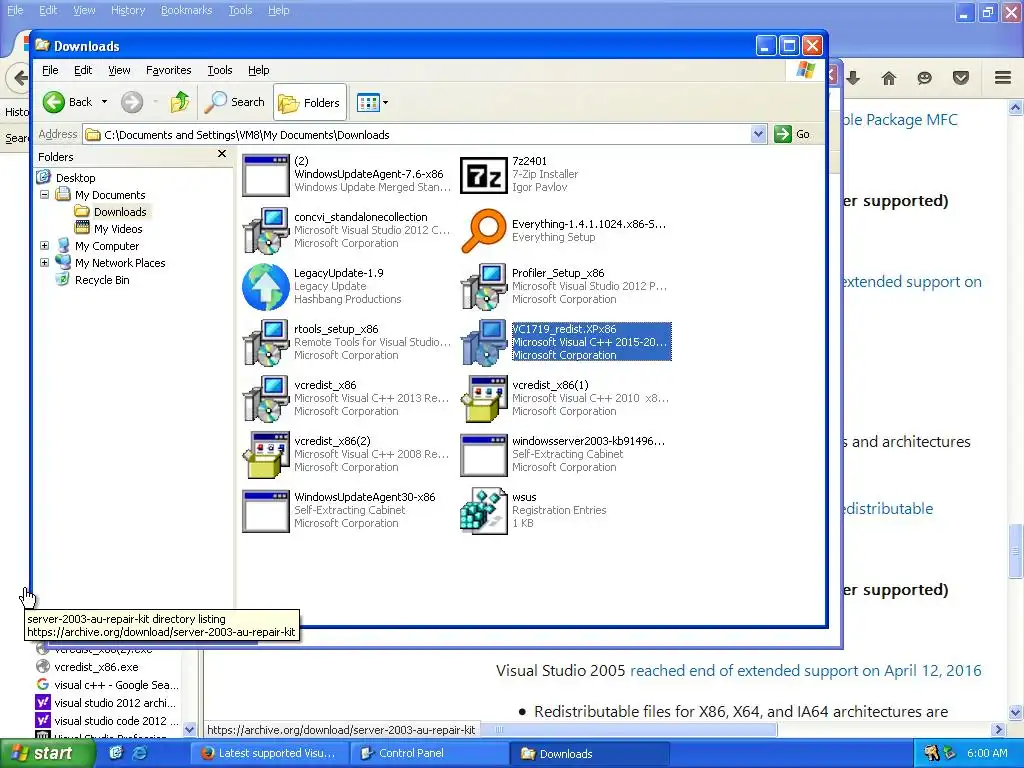
Task: Click the grayed Forward arrow in Explorer
Action: coord(131,102)
